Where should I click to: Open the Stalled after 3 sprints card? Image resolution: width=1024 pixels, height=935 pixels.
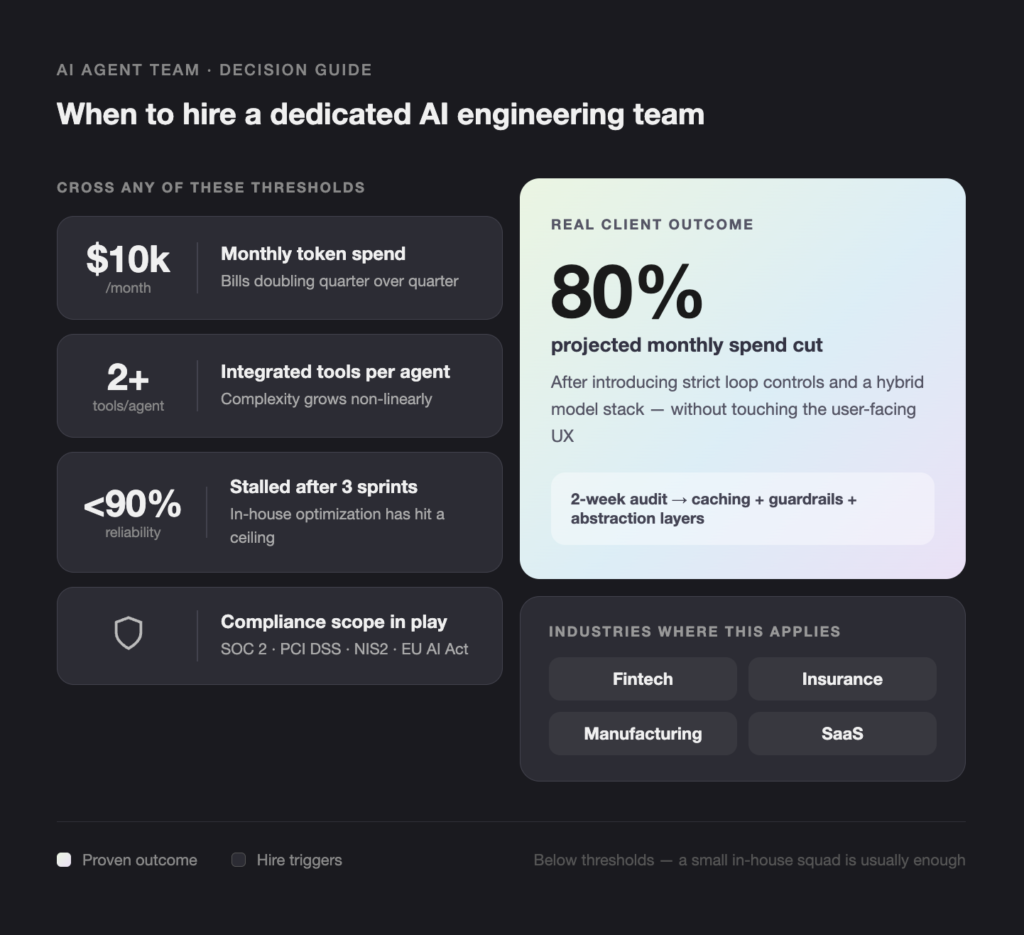click(280, 513)
